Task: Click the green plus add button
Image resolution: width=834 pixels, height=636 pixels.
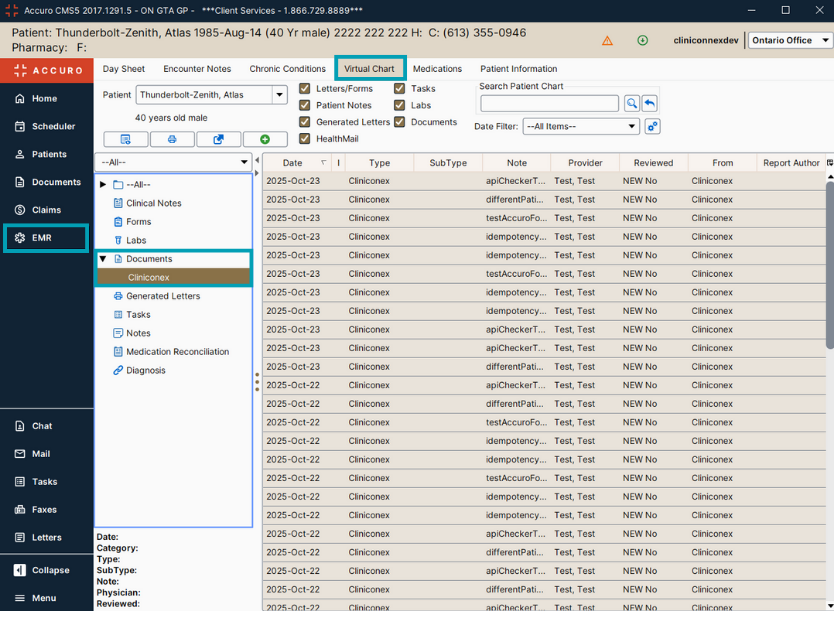Action: click(x=264, y=139)
